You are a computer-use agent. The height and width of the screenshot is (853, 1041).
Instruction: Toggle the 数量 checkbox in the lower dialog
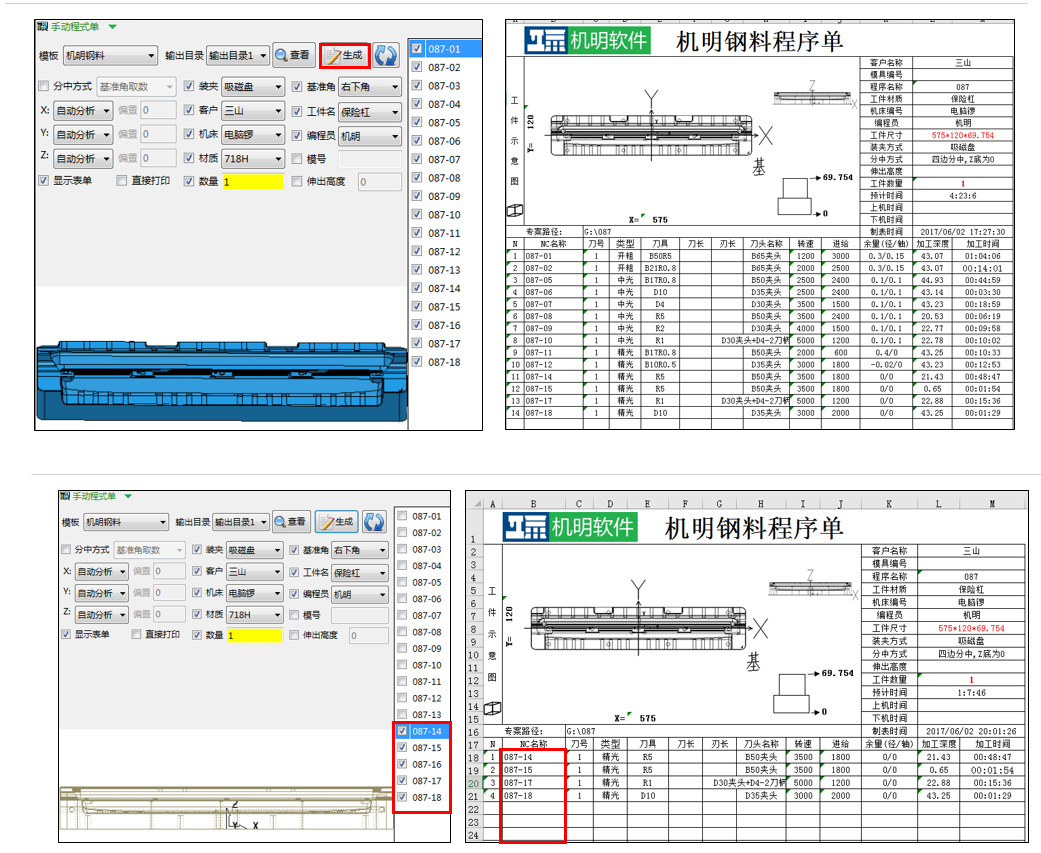coord(197,635)
